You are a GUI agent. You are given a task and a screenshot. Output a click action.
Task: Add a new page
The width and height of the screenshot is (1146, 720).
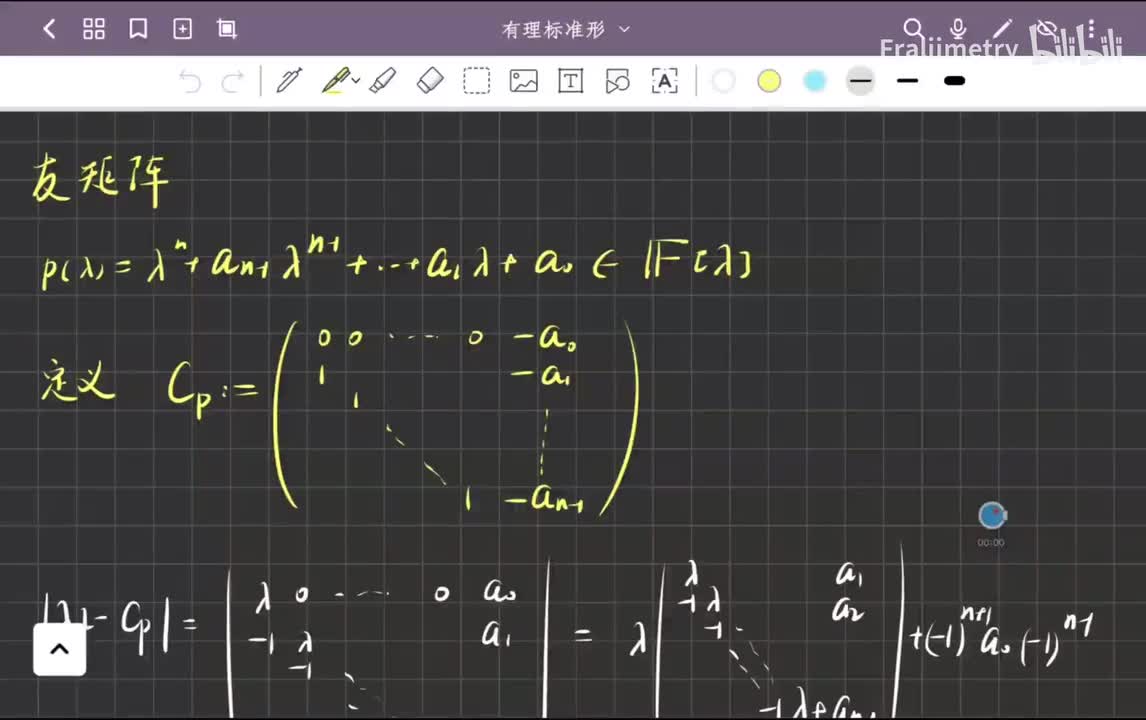click(183, 29)
